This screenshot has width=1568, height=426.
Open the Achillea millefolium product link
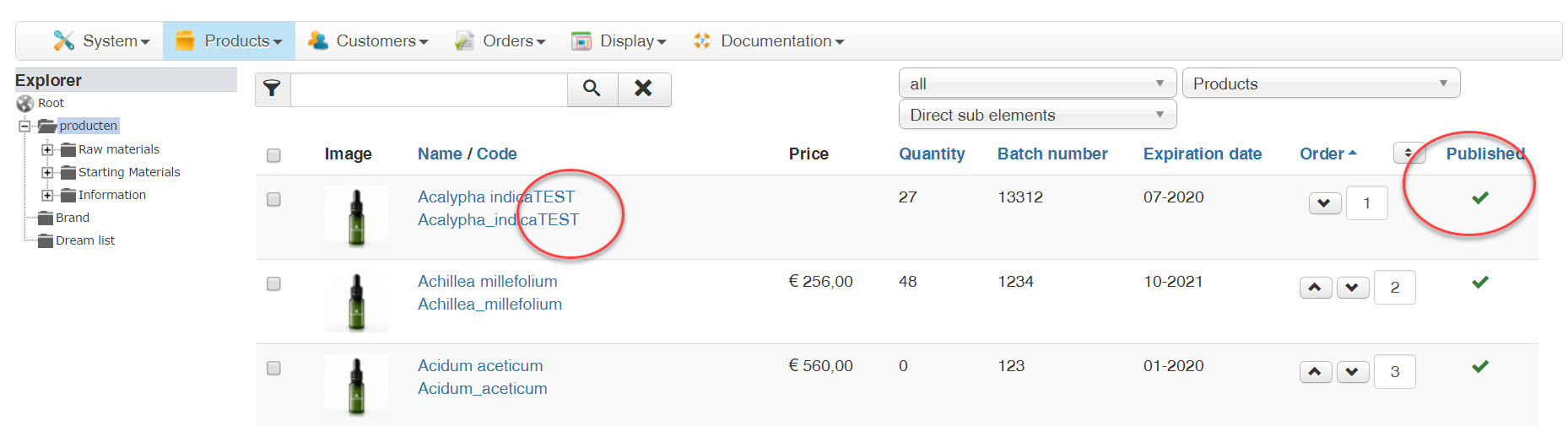[x=487, y=282]
